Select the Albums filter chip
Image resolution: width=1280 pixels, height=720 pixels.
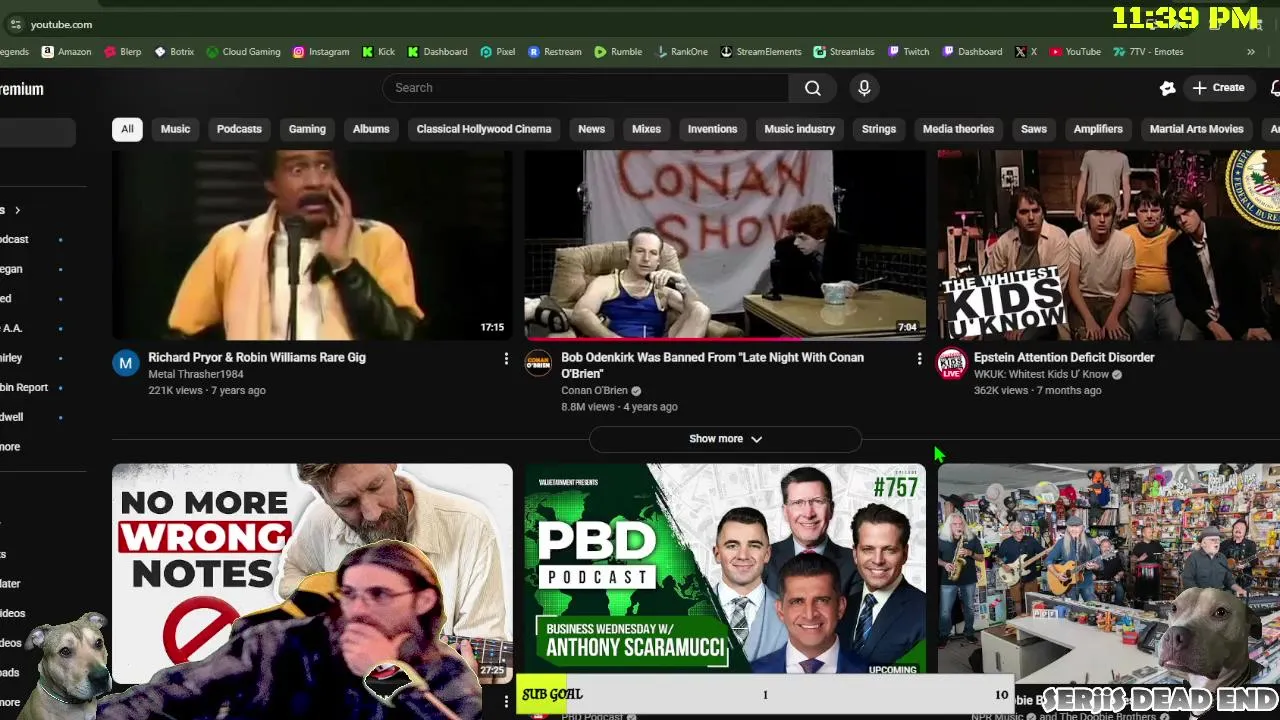coord(371,129)
